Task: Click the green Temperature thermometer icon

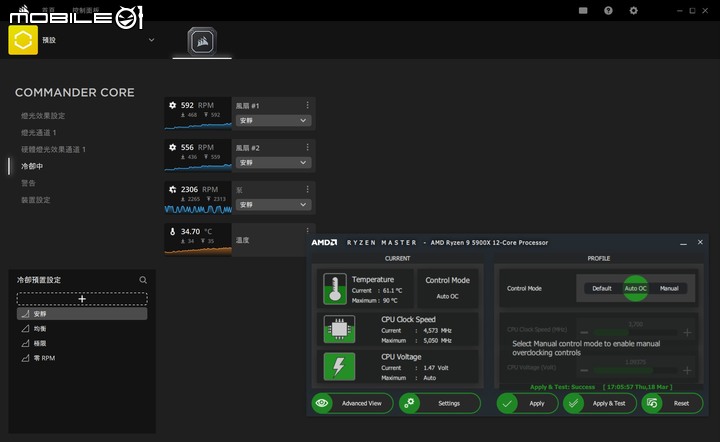Action: click(x=335, y=289)
